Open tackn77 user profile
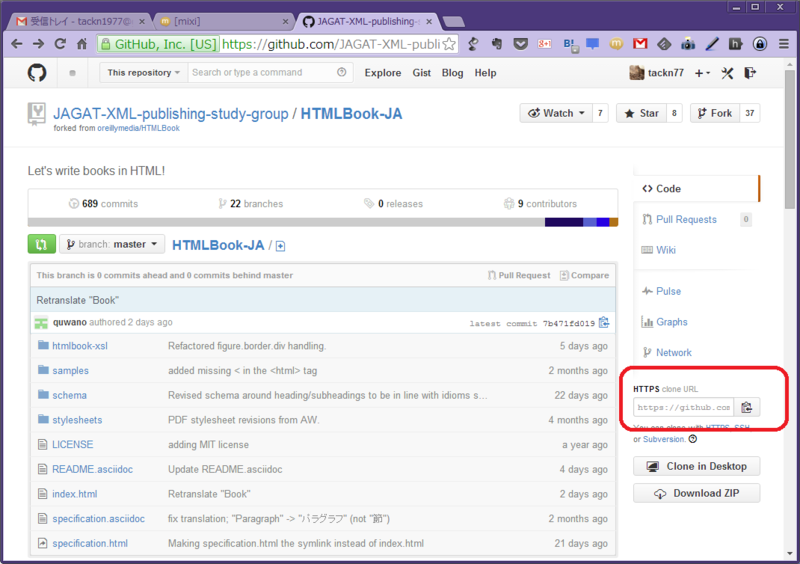800x564 pixels. 657,73
